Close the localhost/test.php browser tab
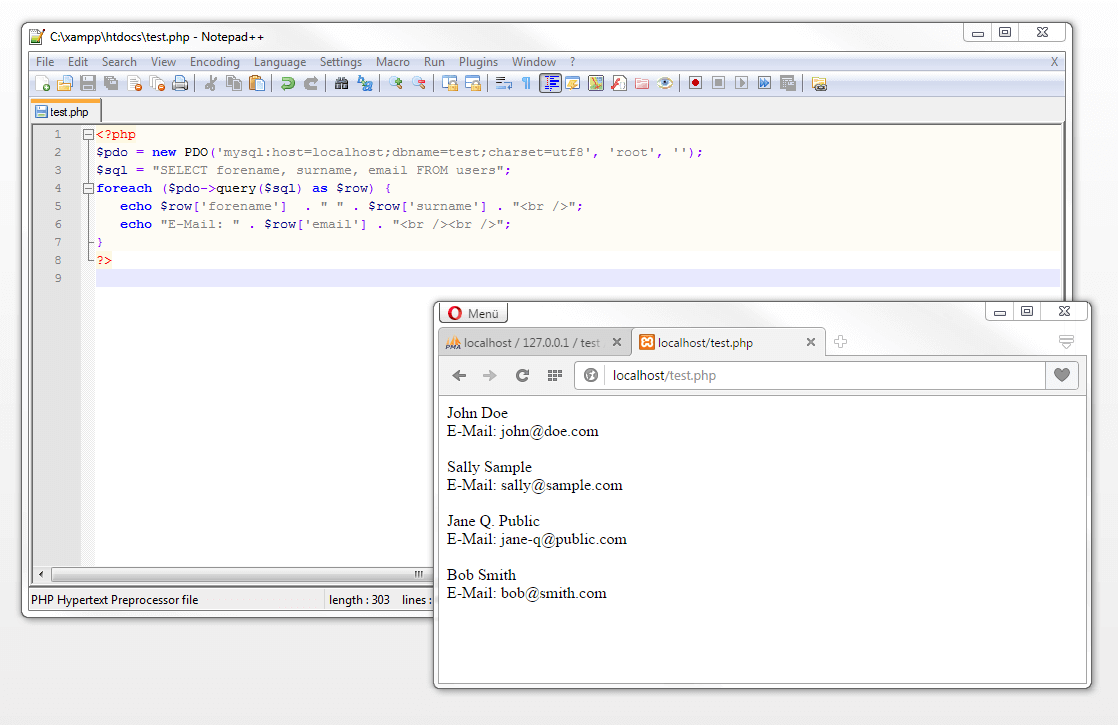Image resolution: width=1118 pixels, height=725 pixels. 811,342
